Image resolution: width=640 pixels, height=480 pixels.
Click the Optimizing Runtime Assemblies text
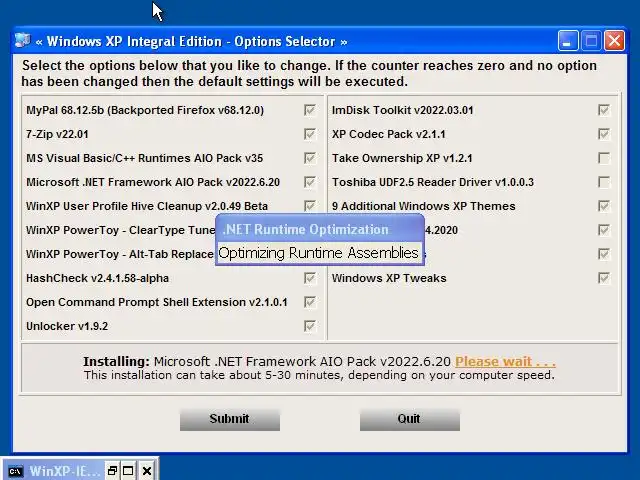pyautogui.click(x=318, y=253)
